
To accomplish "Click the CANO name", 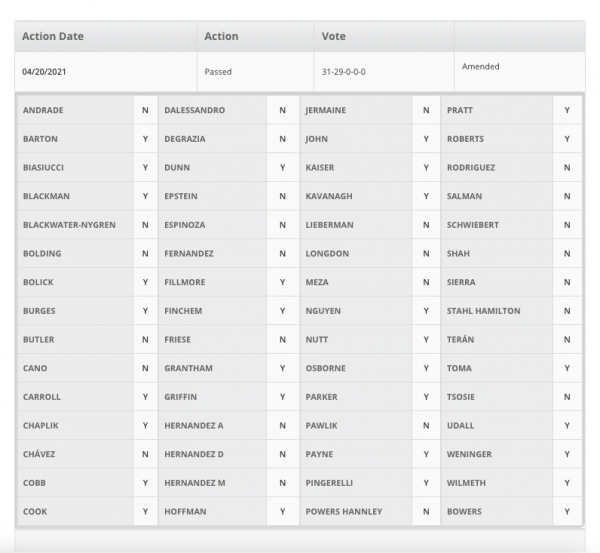I will point(35,369).
